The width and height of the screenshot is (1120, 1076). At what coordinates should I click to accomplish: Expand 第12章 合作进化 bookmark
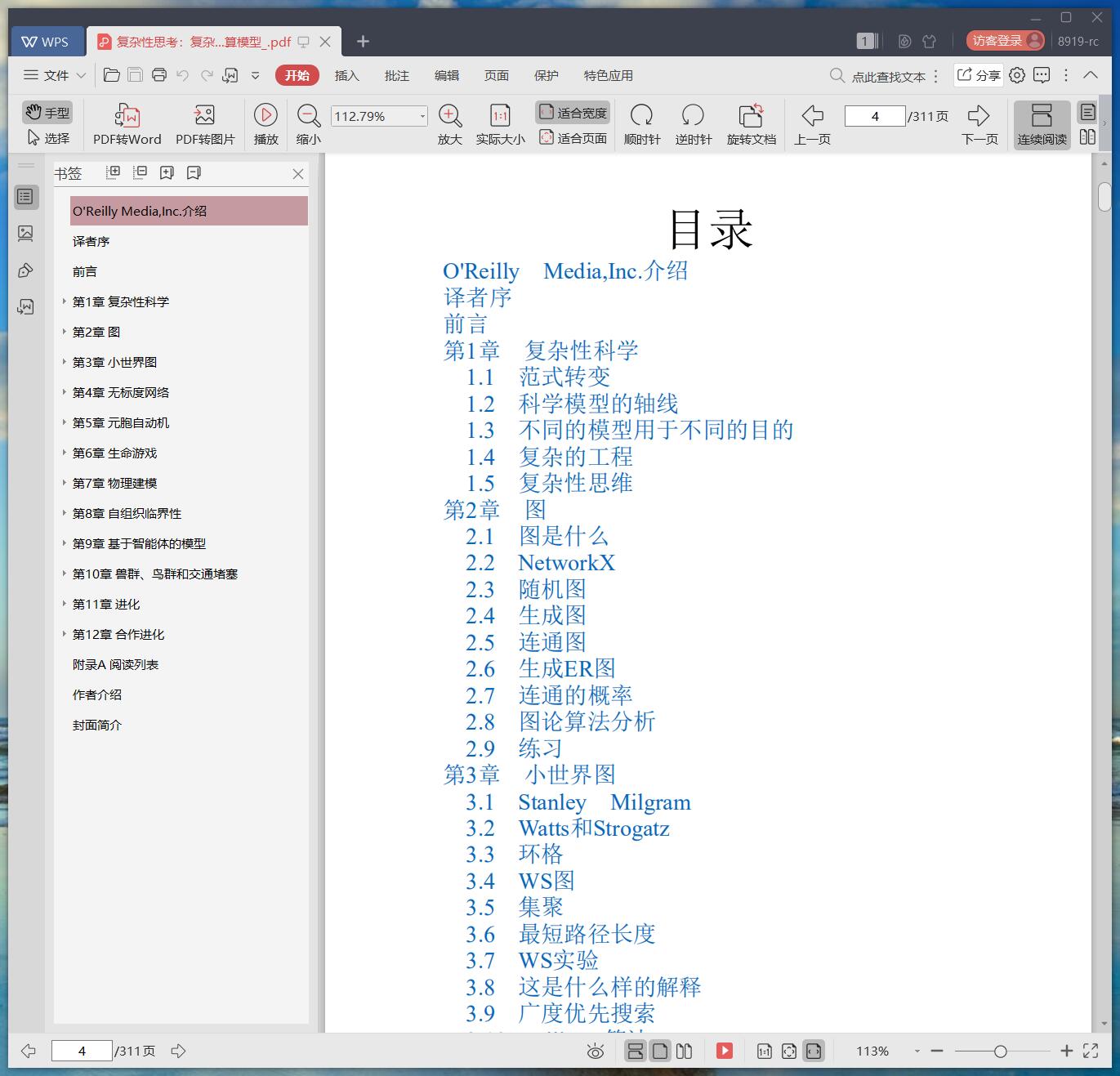tap(64, 634)
